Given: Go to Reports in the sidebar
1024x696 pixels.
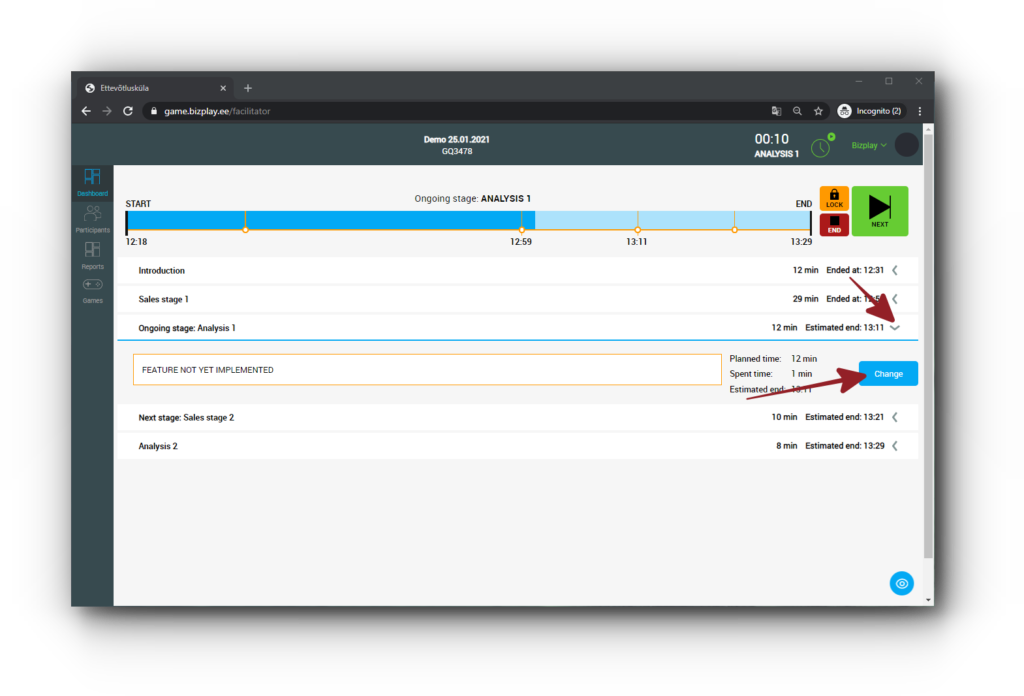Looking at the screenshot, I should point(92,254).
